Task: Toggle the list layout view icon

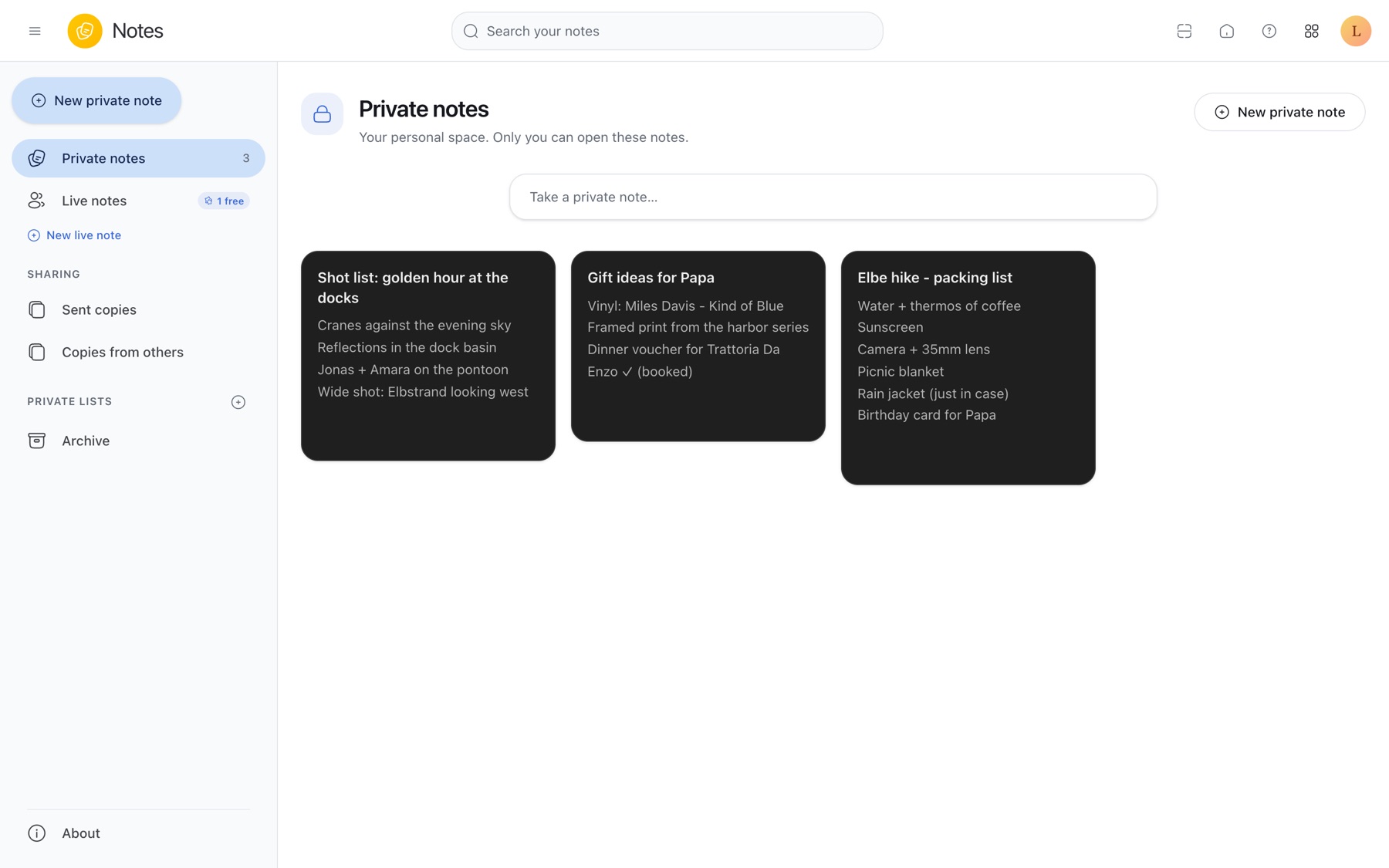Action: coord(1184,31)
